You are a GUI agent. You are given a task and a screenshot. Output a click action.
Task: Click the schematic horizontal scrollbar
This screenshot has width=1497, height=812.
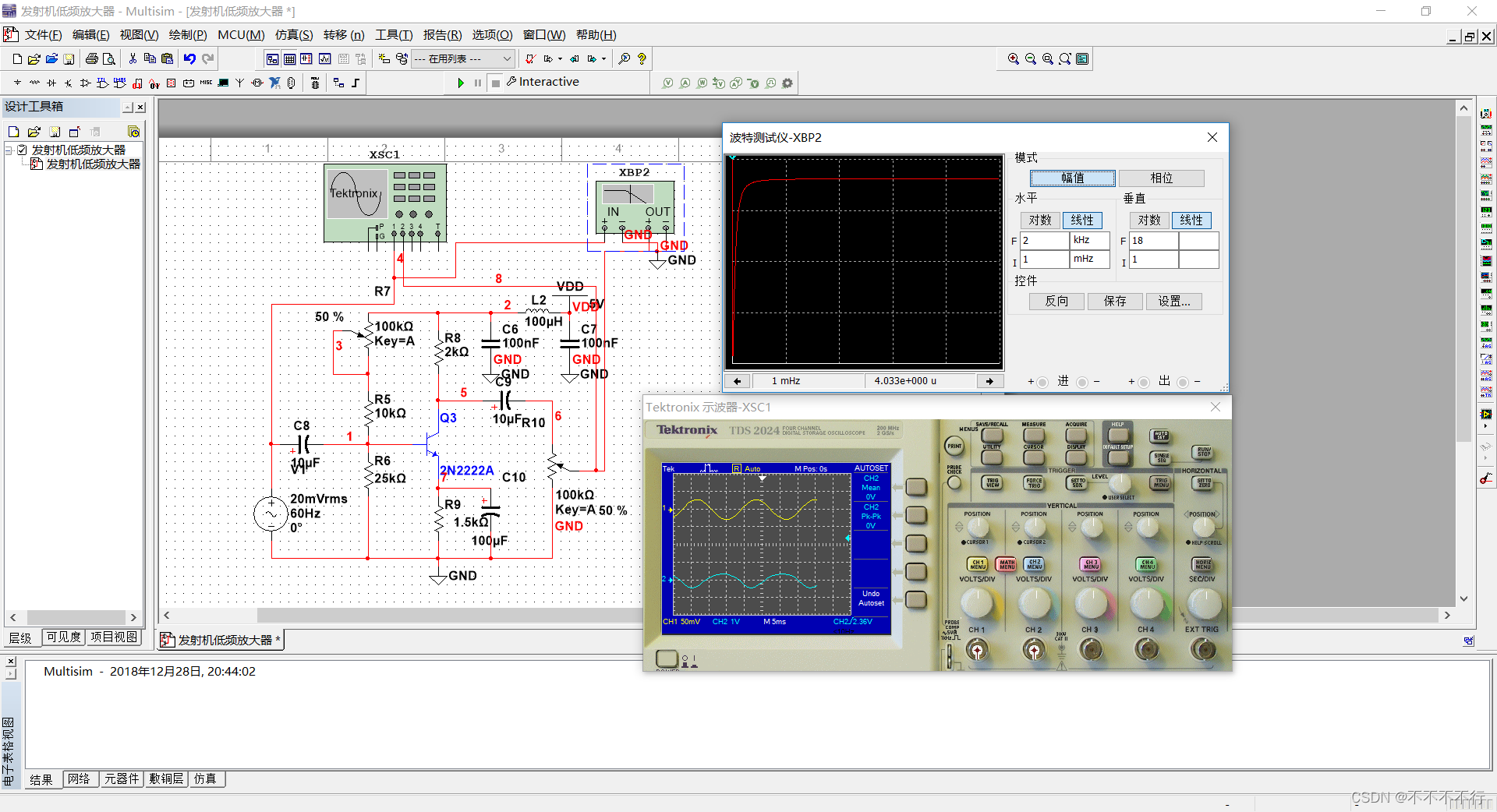(x=448, y=616)
